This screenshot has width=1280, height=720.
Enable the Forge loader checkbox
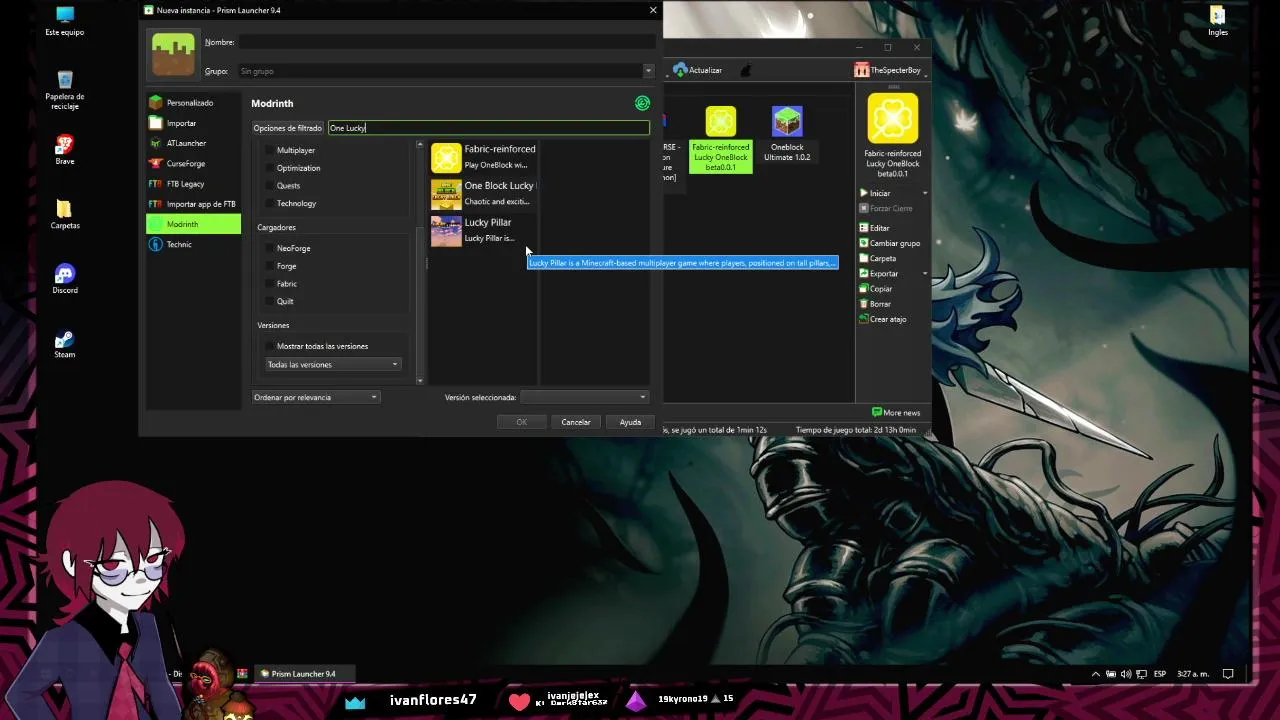click(269, 266)
